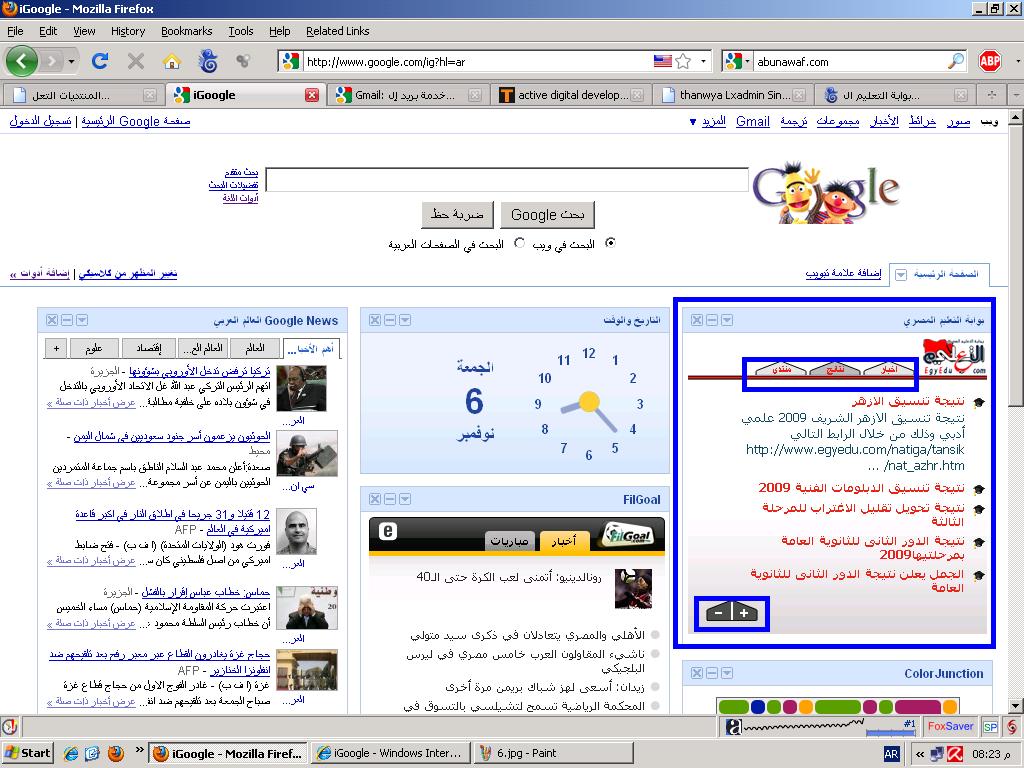Open the address bar URL history dropdown
The height and width of the screenshot is (768, 1024).
703,61
